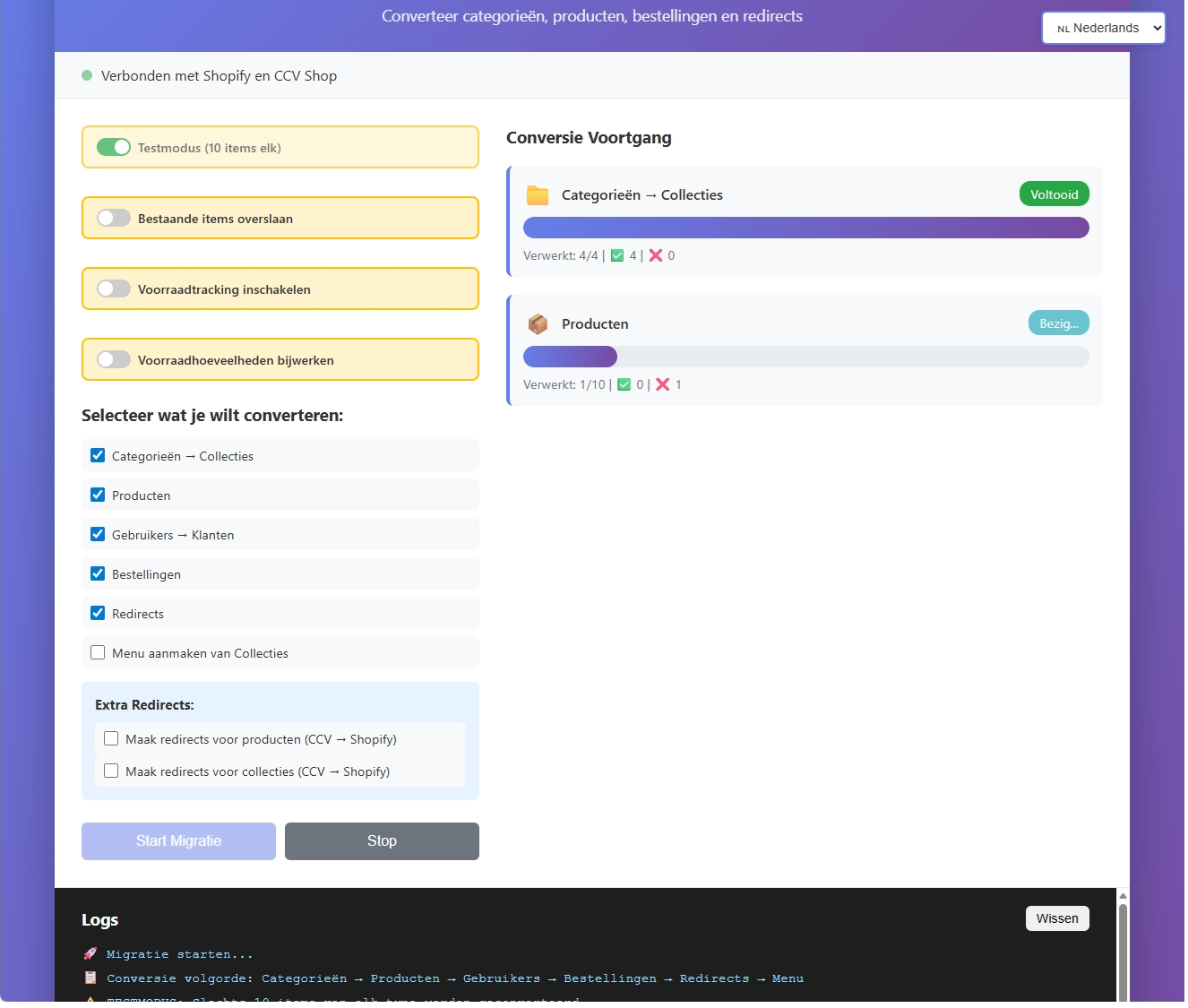Screen dimensions: 1188x1008
Task: Click the red cross under Producten progress
Action: [x=663, y=384]
